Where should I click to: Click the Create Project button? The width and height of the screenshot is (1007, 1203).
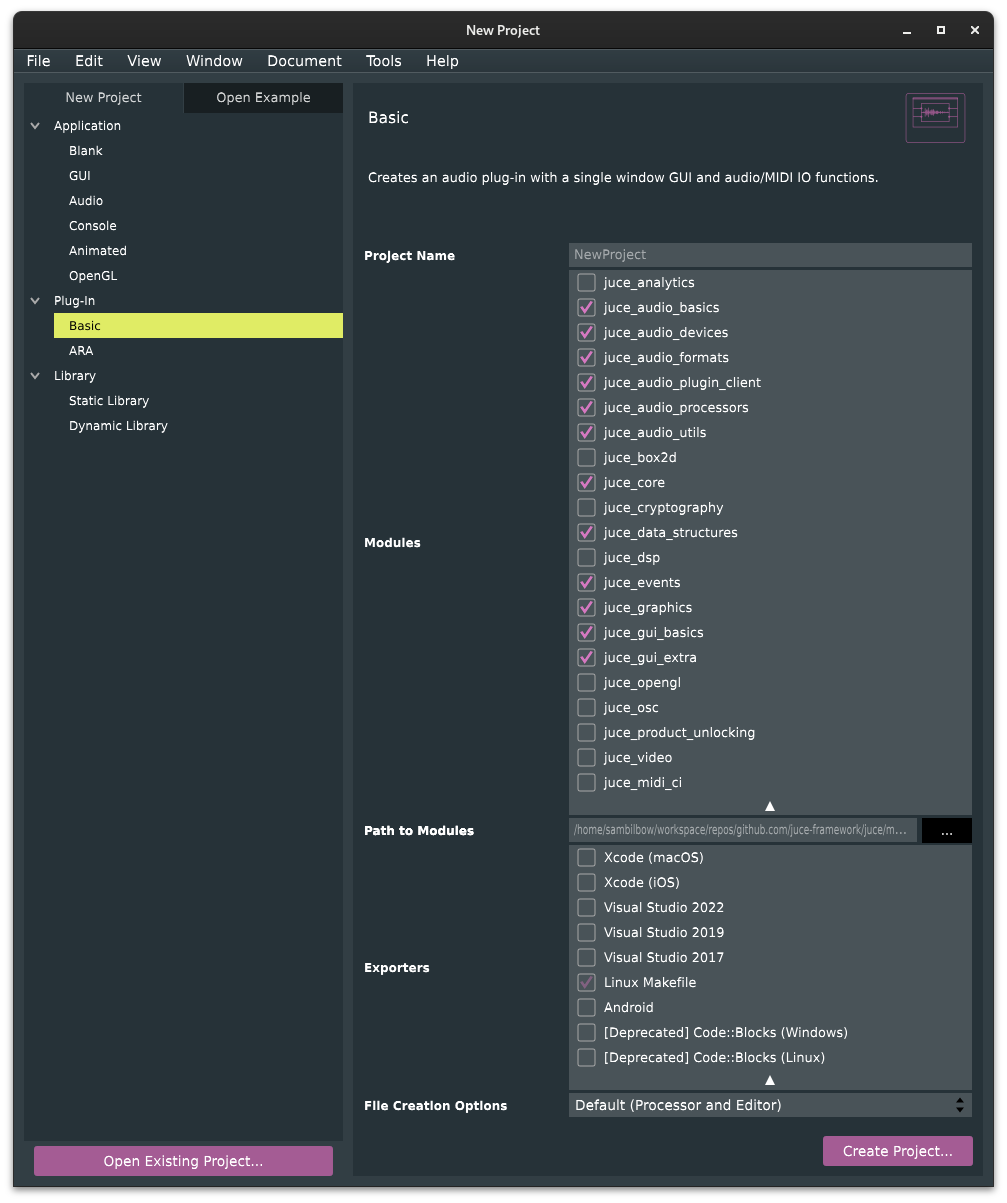click(x=897, y=1151)
